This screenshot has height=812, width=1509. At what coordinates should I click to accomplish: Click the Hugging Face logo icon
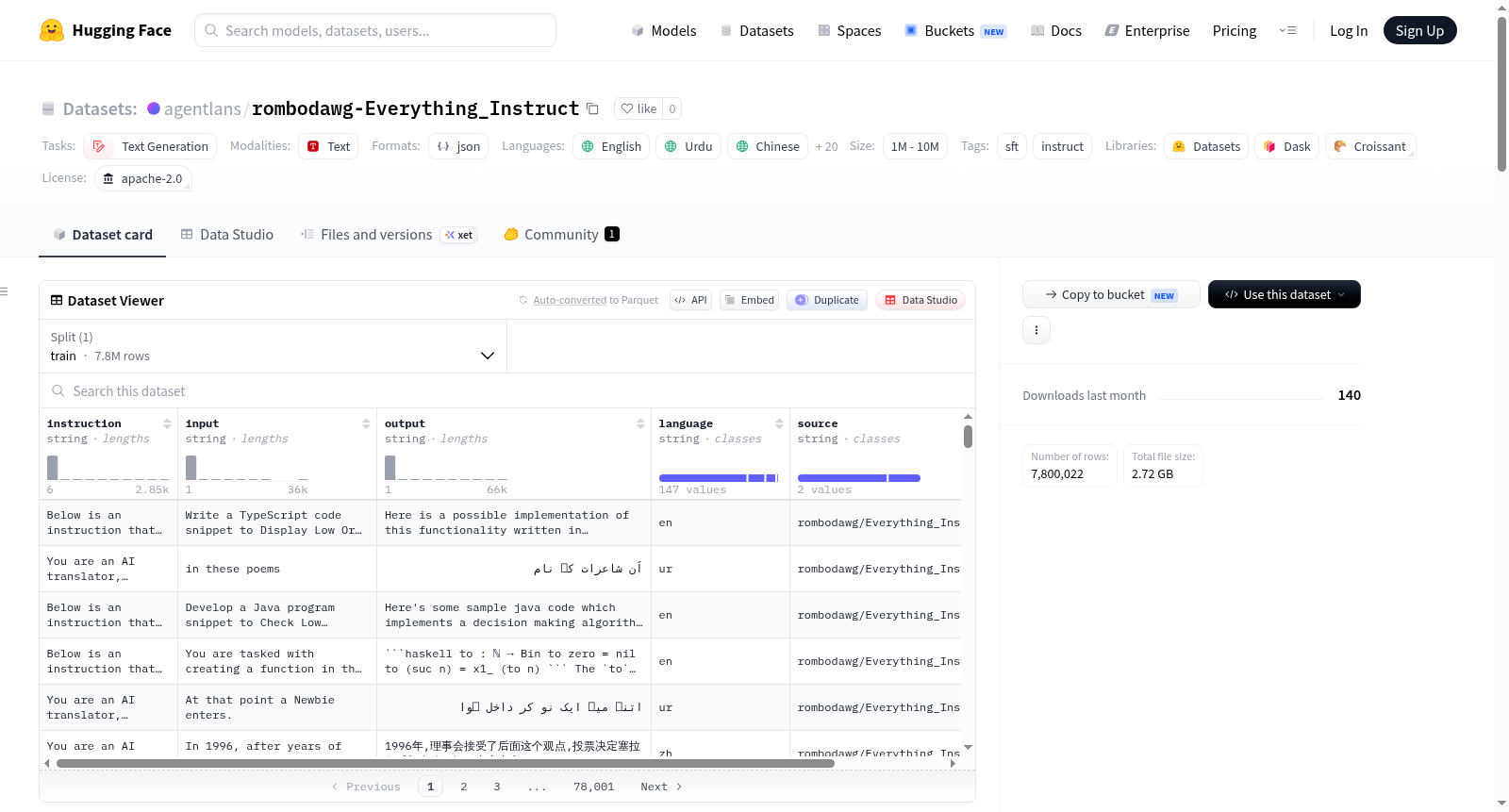click(52, 30)
